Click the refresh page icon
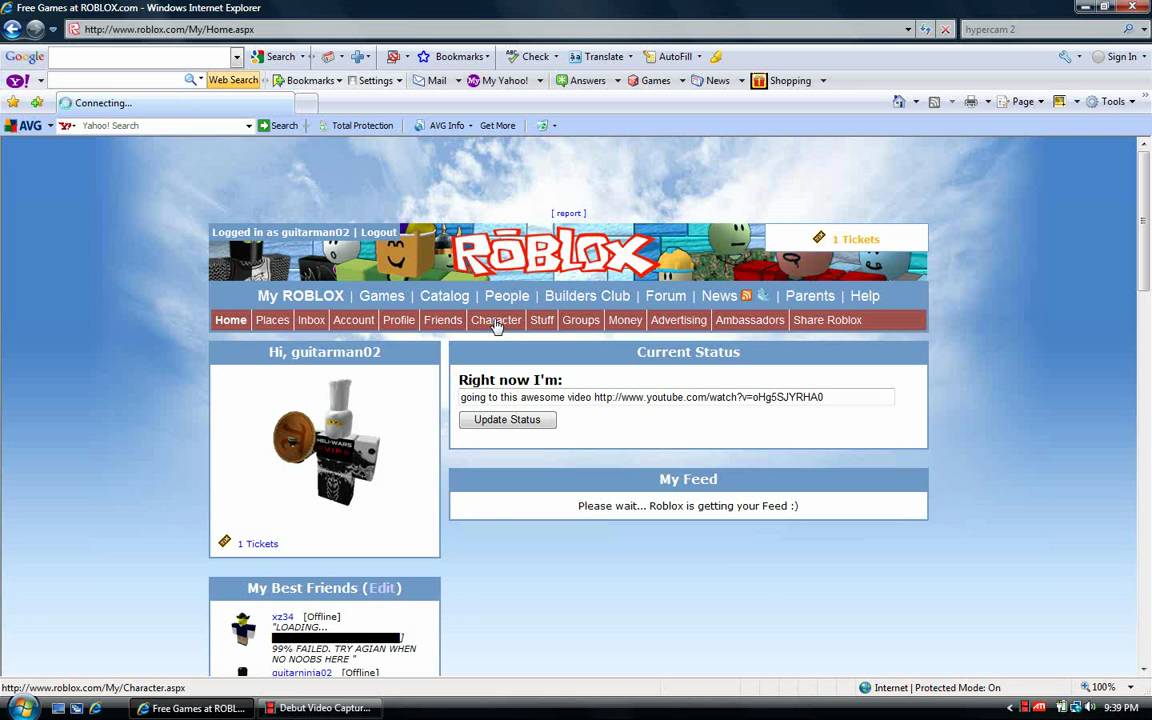Image resolution: width=1152 pixels, height=720 pixels. [x=926, y=29]
